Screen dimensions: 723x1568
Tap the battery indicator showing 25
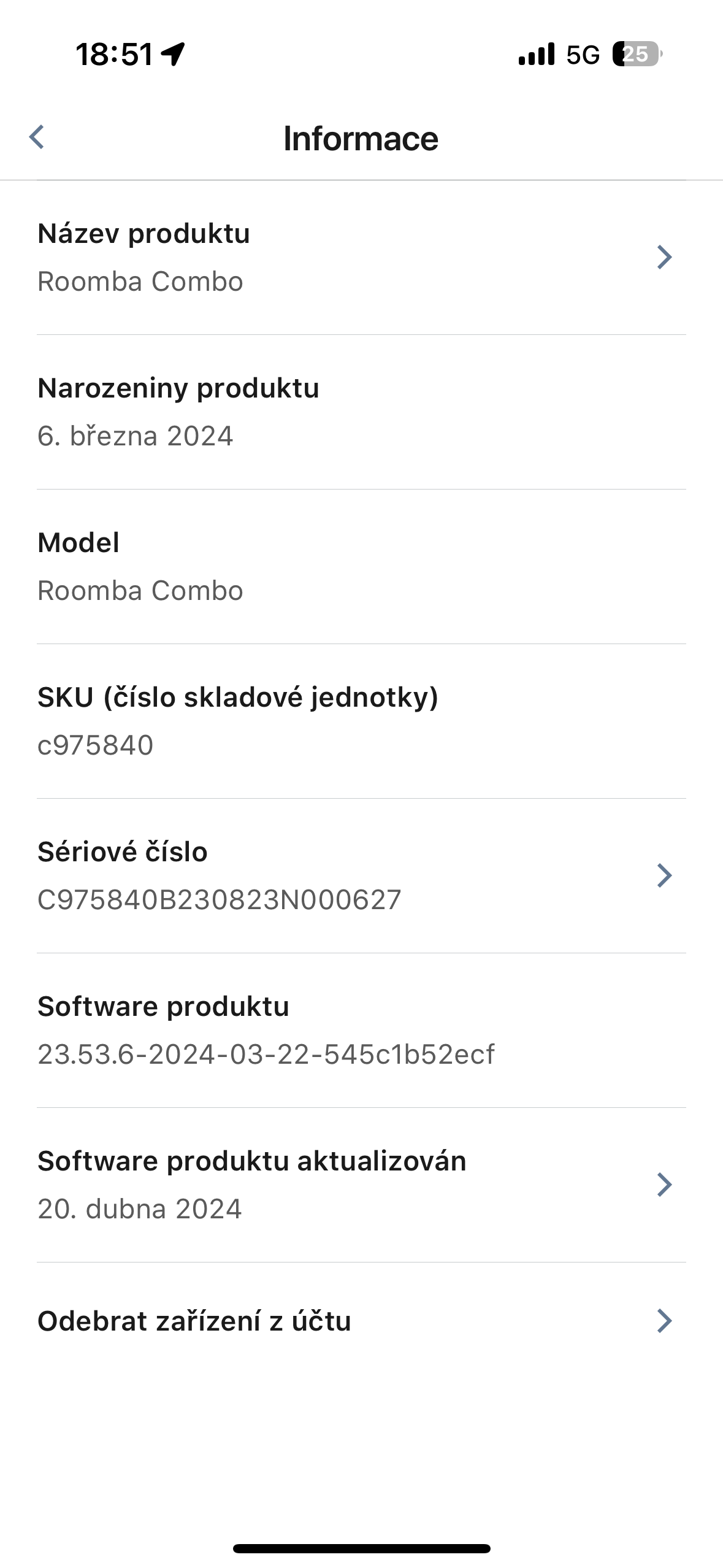pos(635,55)
